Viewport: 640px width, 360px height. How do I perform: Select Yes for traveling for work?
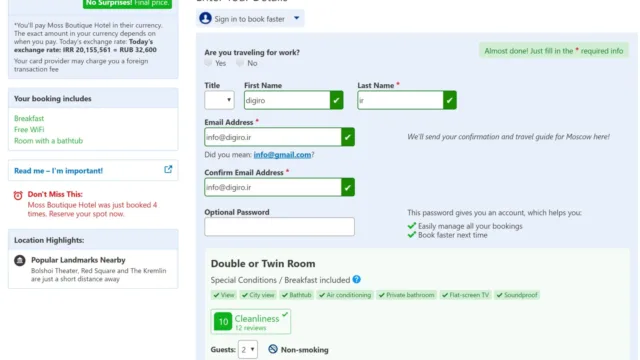point(208,63)
